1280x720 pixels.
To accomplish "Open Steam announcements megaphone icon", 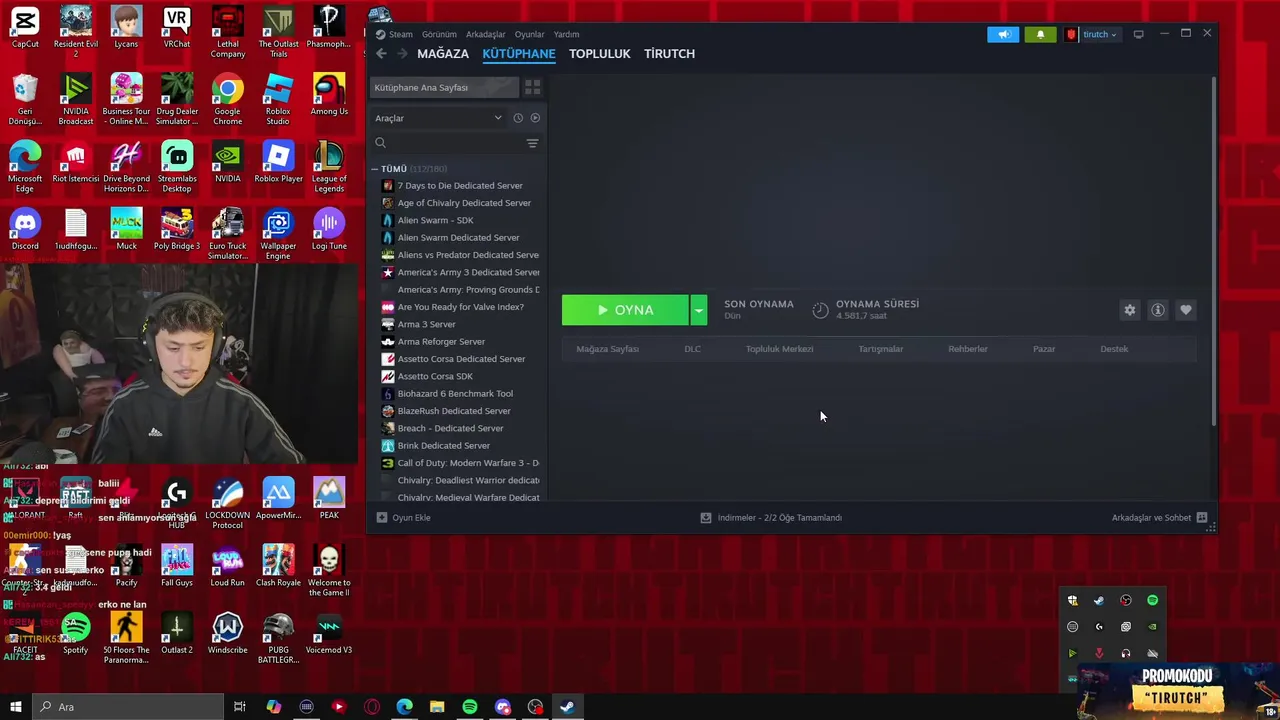I will 1003,34.
